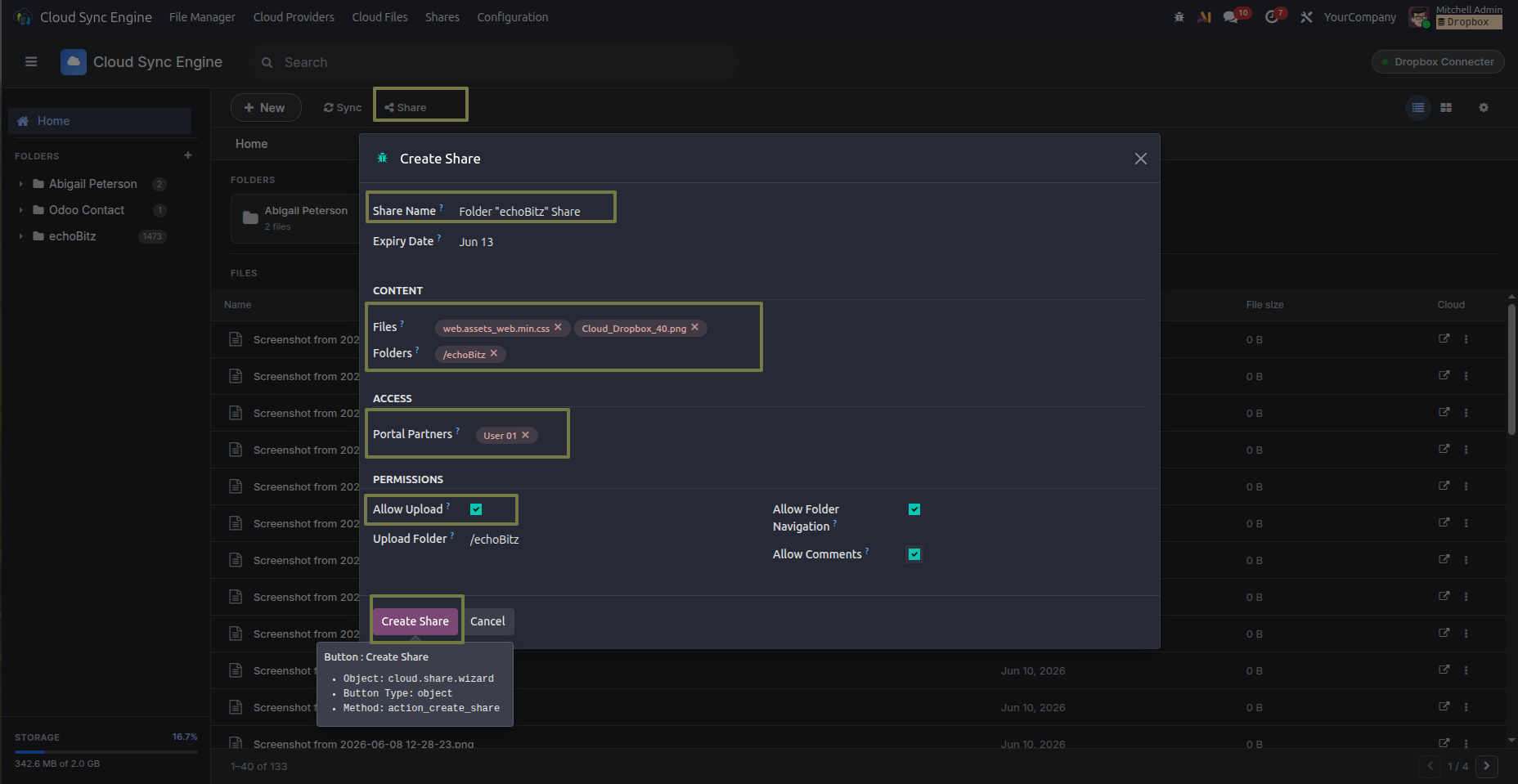The width and height of the screenshot is (1518, 784).
Task: Toggle the hamburger sidebar menu icon
Action: 31,61
